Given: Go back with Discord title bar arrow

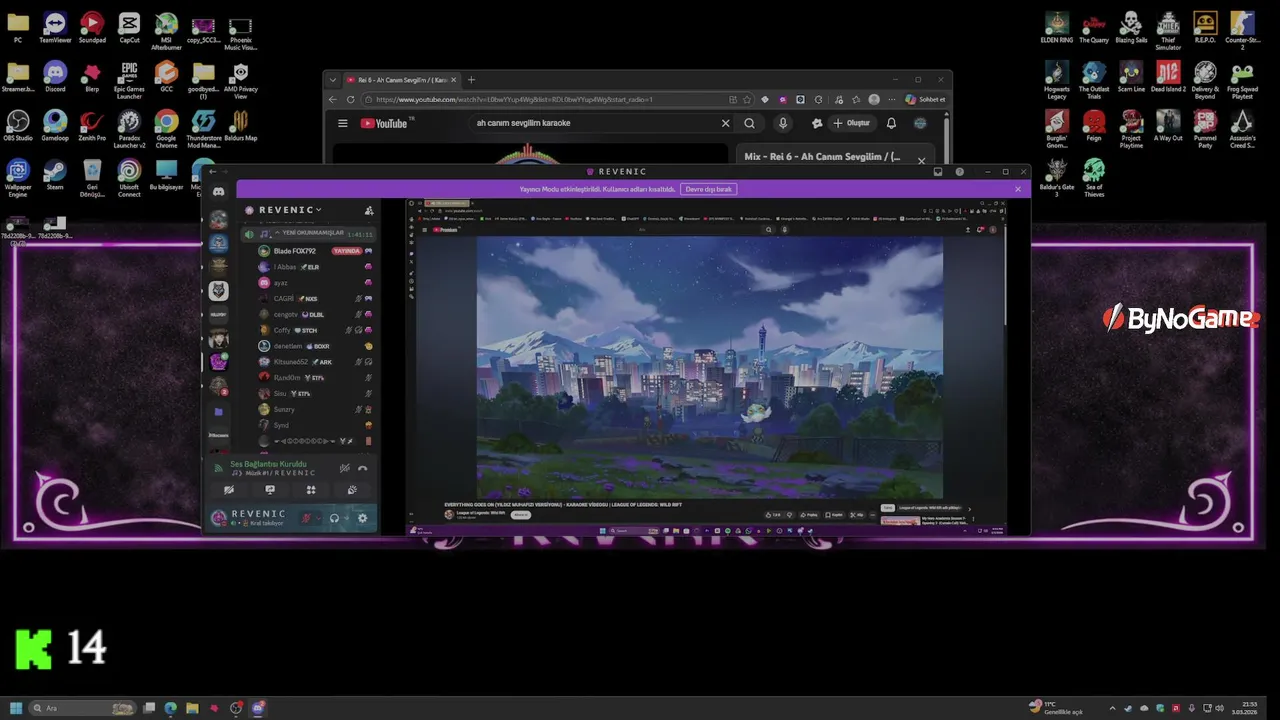Looking at the screenshot, I should (212, 172).
